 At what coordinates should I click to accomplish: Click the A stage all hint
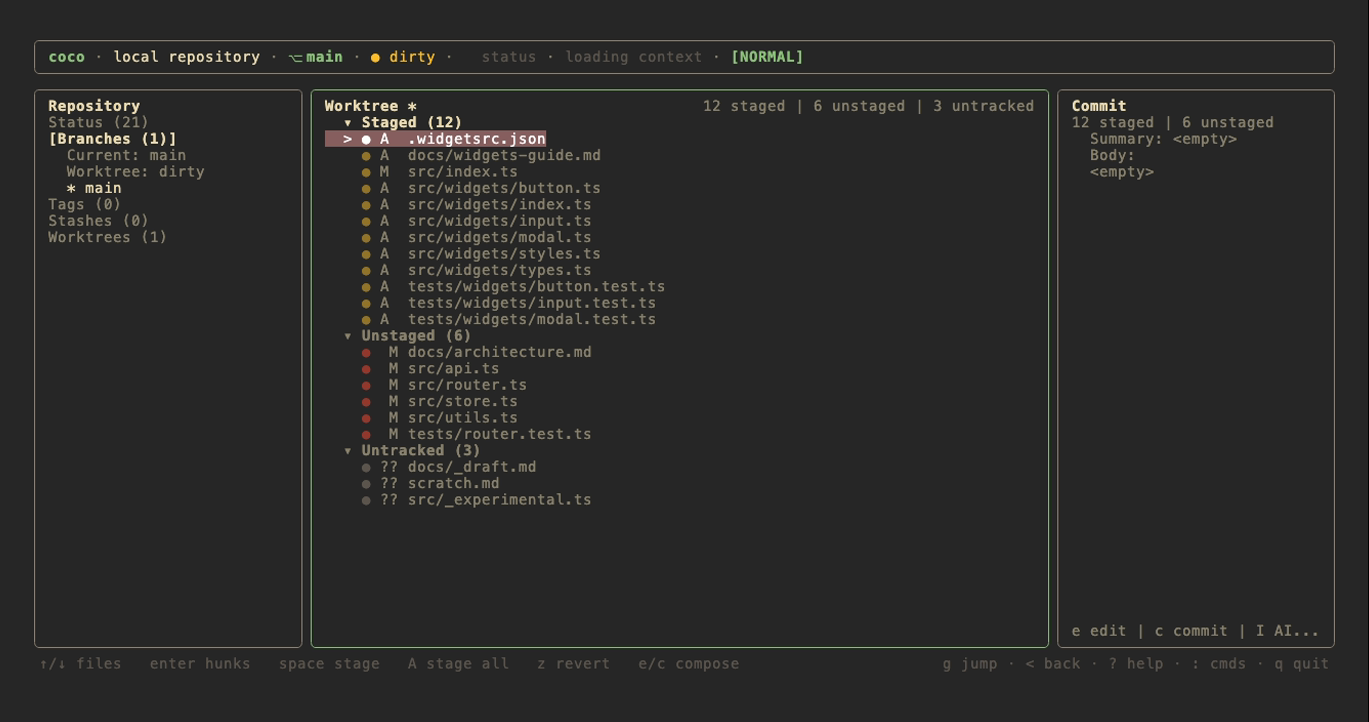pos(458,664)
